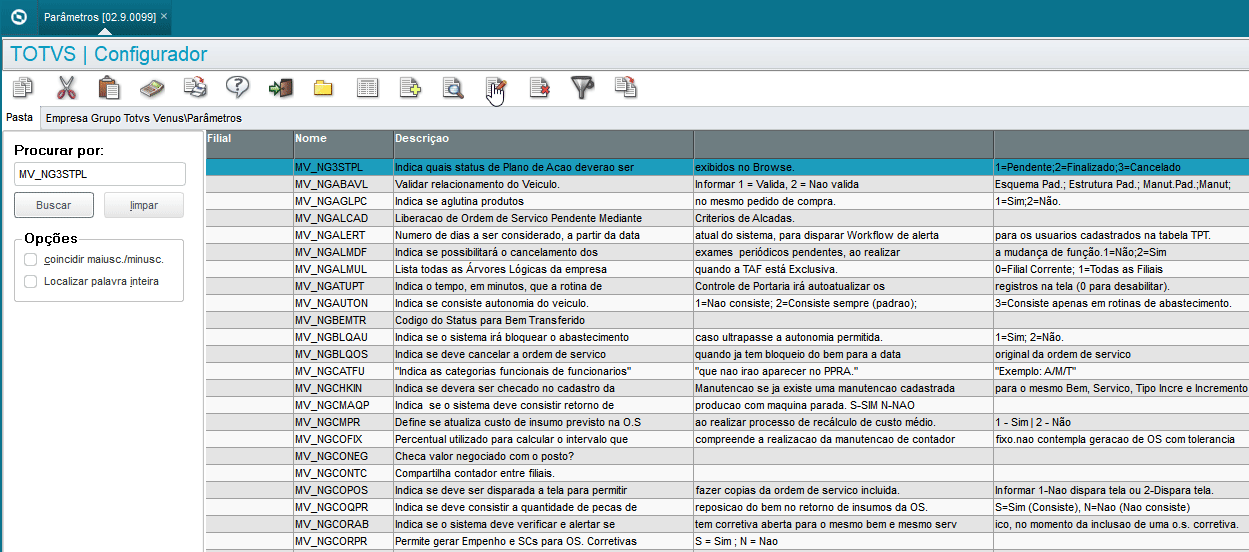Click the Nome column header
This screenshot has width=1249, height=552.
pos(343,143)
